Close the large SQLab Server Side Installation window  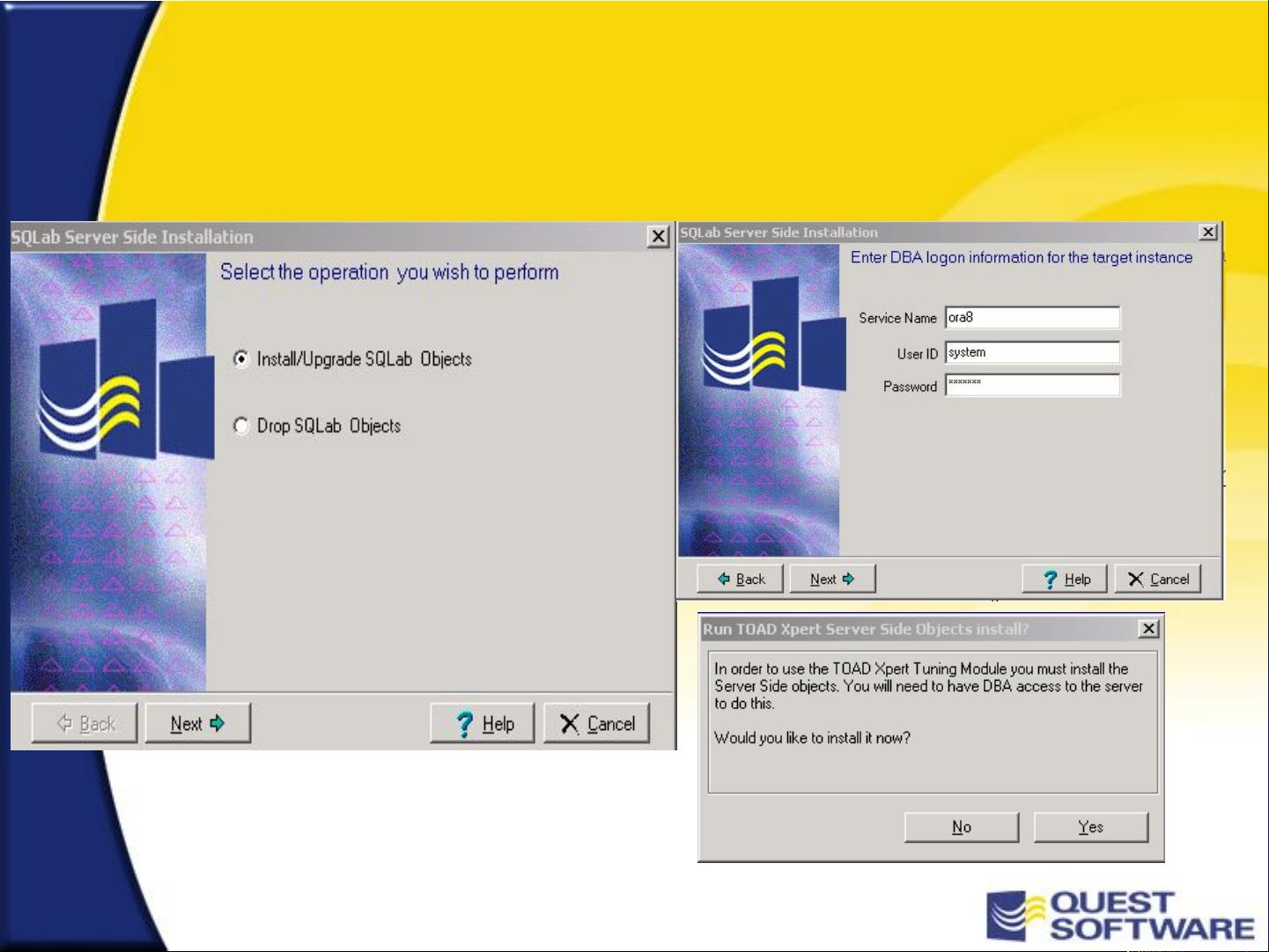click(658, 237)
